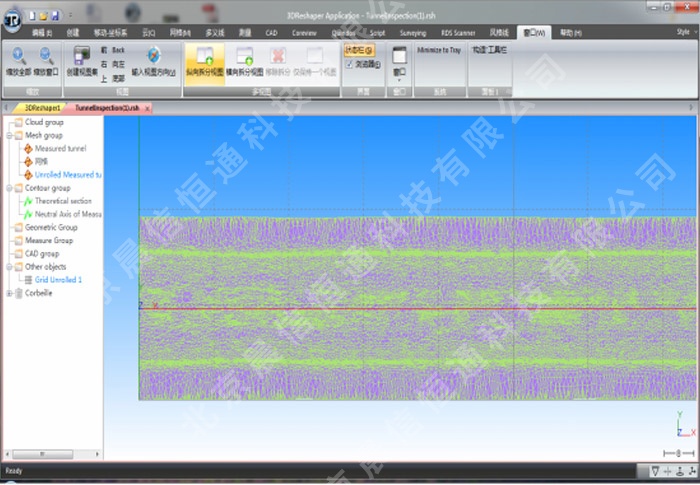Click the Minimize to Tray button
The image size is (700, 485).
(x=439, y=50)
